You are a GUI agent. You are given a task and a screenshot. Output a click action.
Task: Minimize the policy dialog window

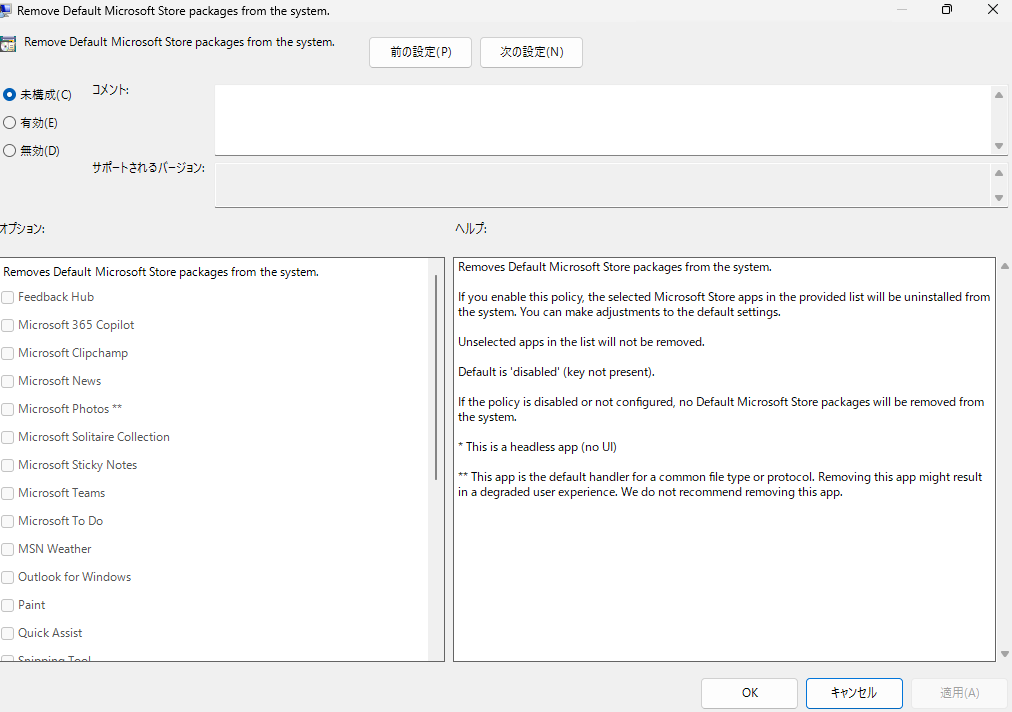902,10
